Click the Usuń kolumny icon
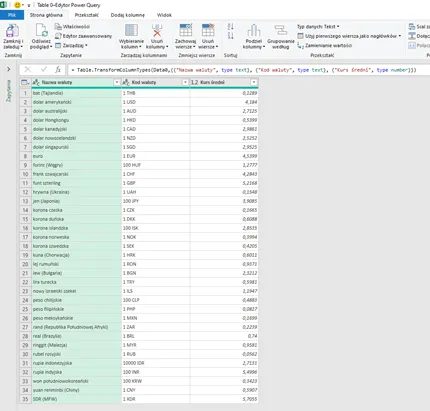This screenshot has height=411, width=430. (x=157, y=30)
